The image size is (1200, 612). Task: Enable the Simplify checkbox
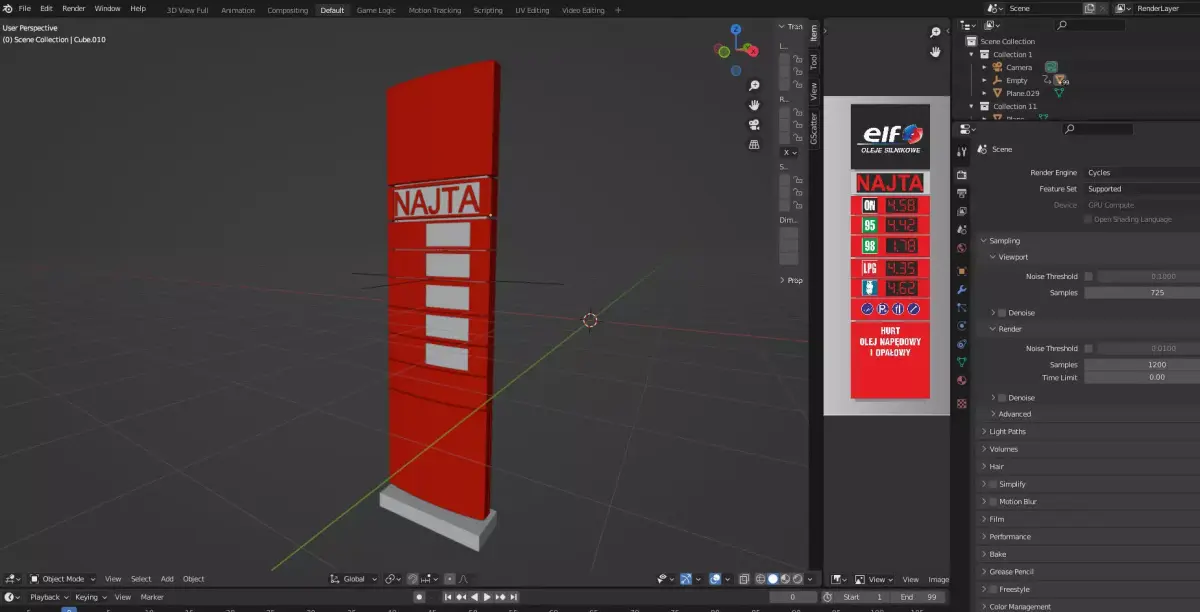click(993, 484)
